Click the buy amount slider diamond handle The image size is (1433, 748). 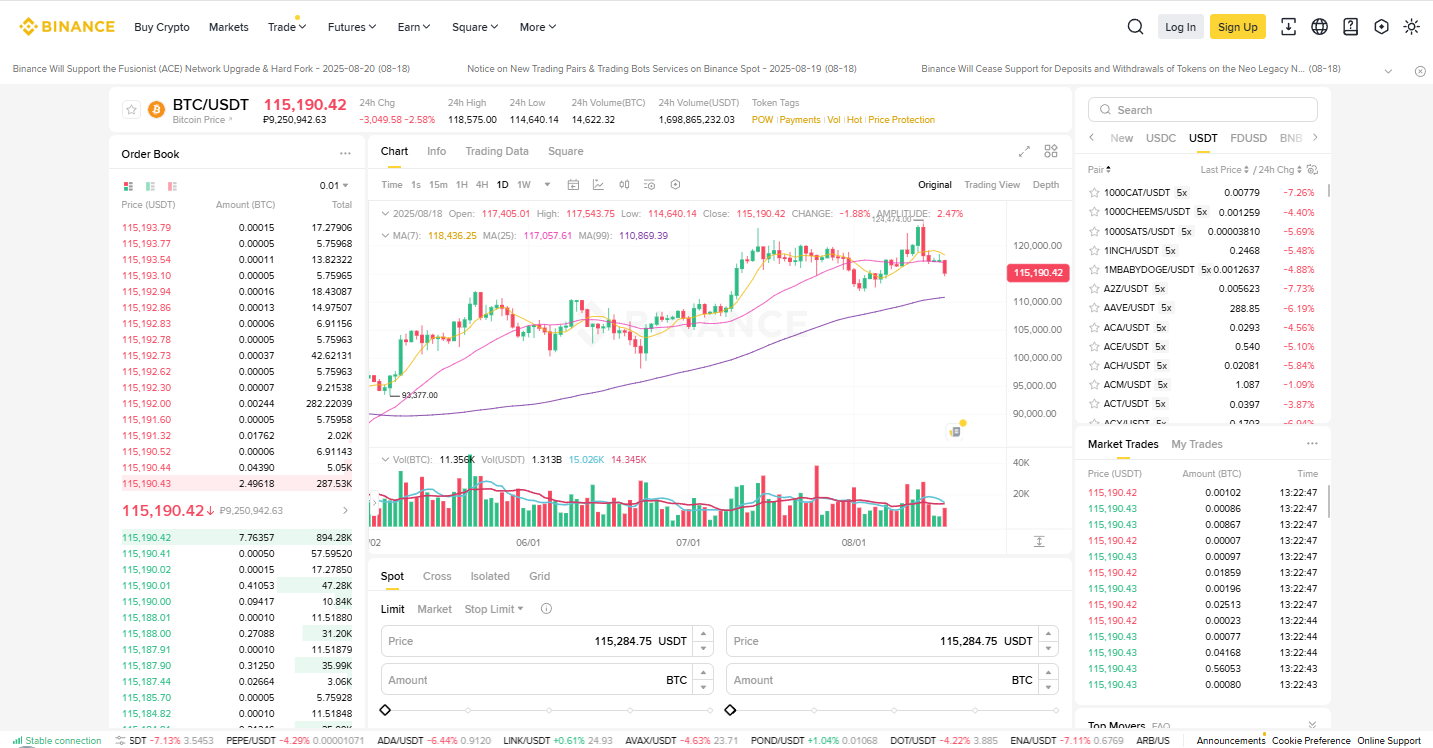pos(385,710)
